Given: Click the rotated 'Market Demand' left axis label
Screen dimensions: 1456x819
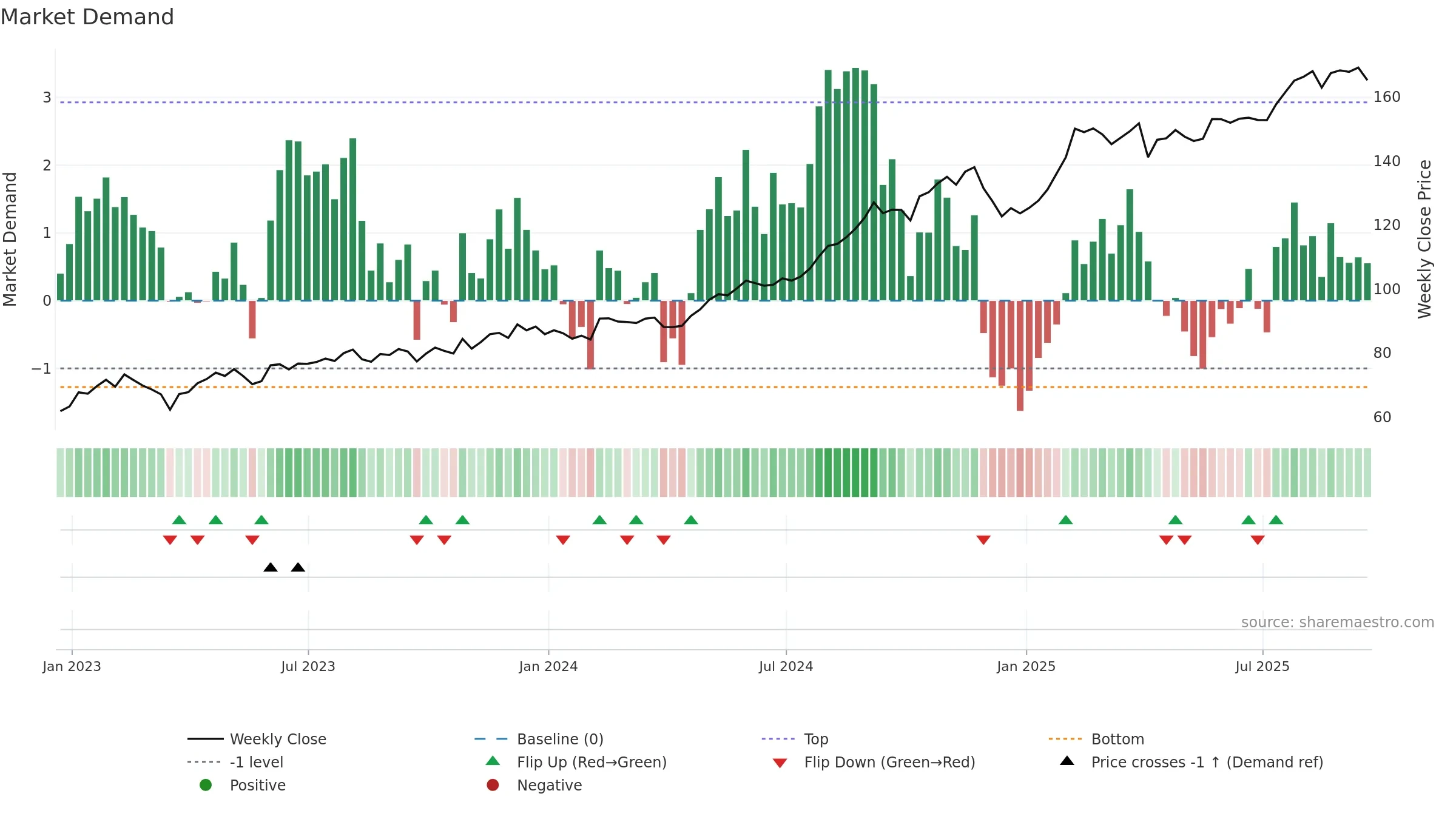Looking at the screenshot, I should (10, 239).
